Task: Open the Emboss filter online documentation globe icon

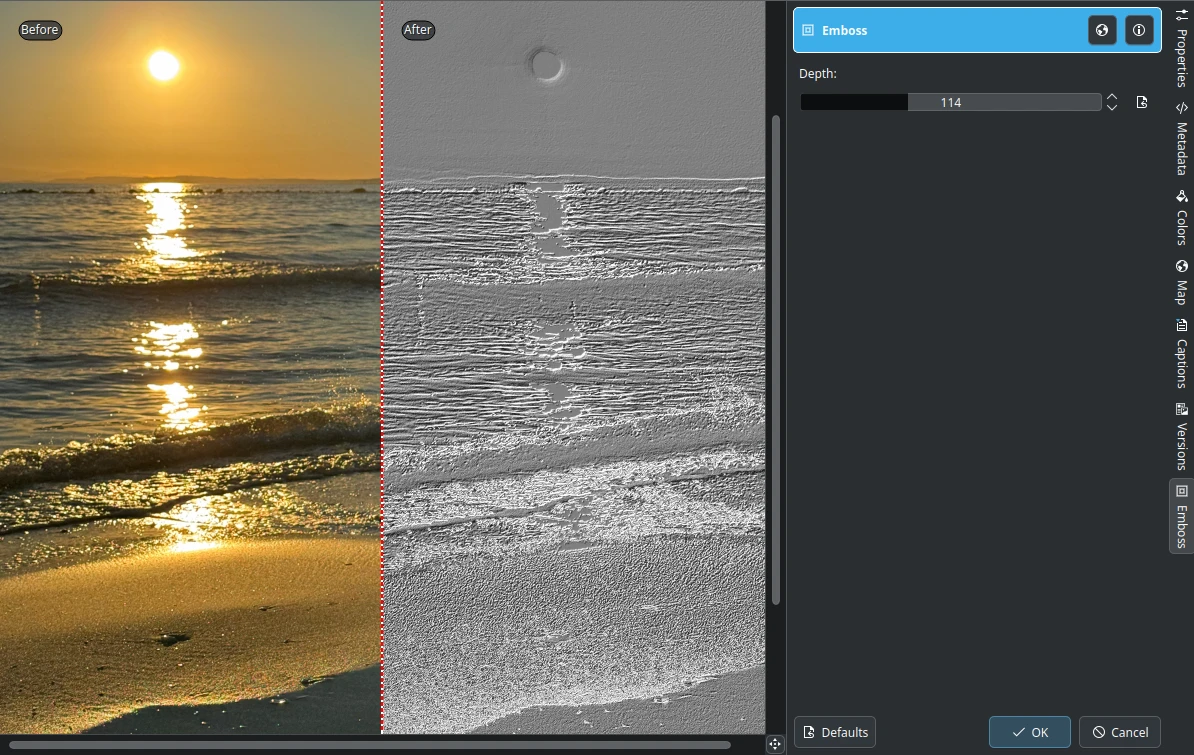Action: (1101, 30)
